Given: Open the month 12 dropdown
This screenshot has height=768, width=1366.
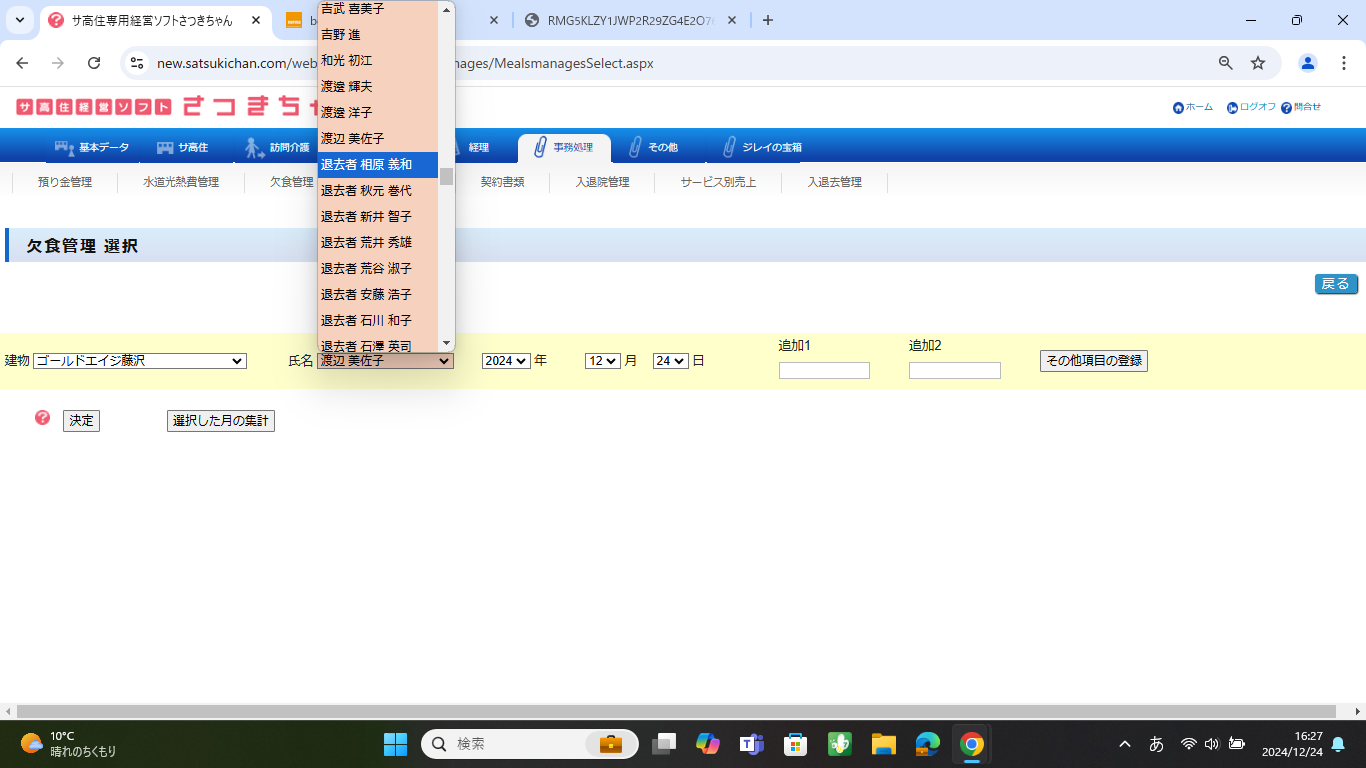Looking at the screenshot, I should [603, 361].
